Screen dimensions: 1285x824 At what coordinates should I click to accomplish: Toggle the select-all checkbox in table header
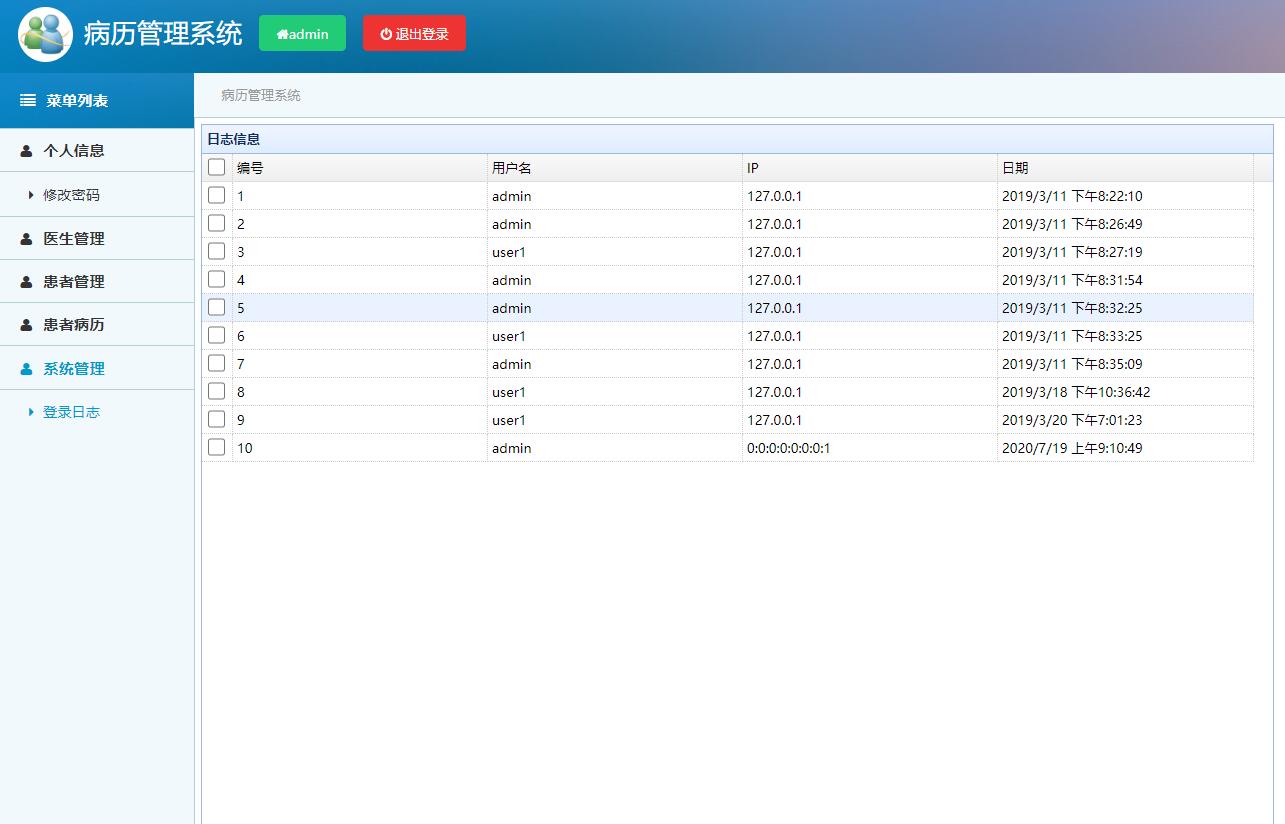coord(216,167)
